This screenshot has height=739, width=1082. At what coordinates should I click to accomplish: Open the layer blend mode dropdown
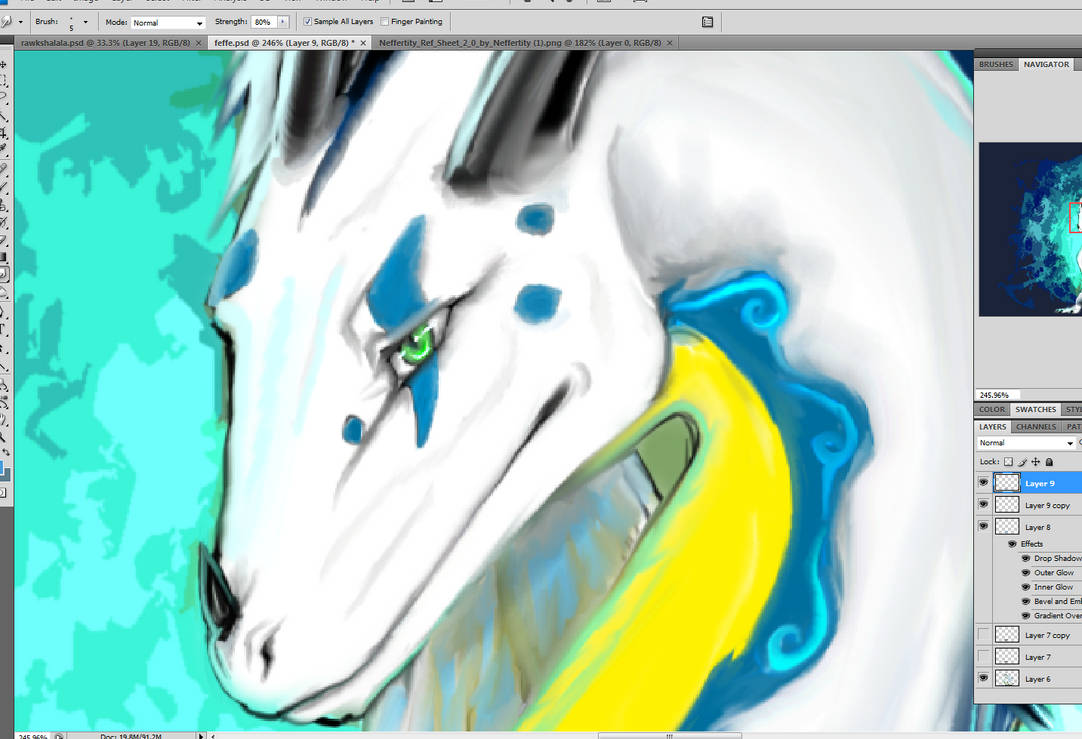[1026, 443]
